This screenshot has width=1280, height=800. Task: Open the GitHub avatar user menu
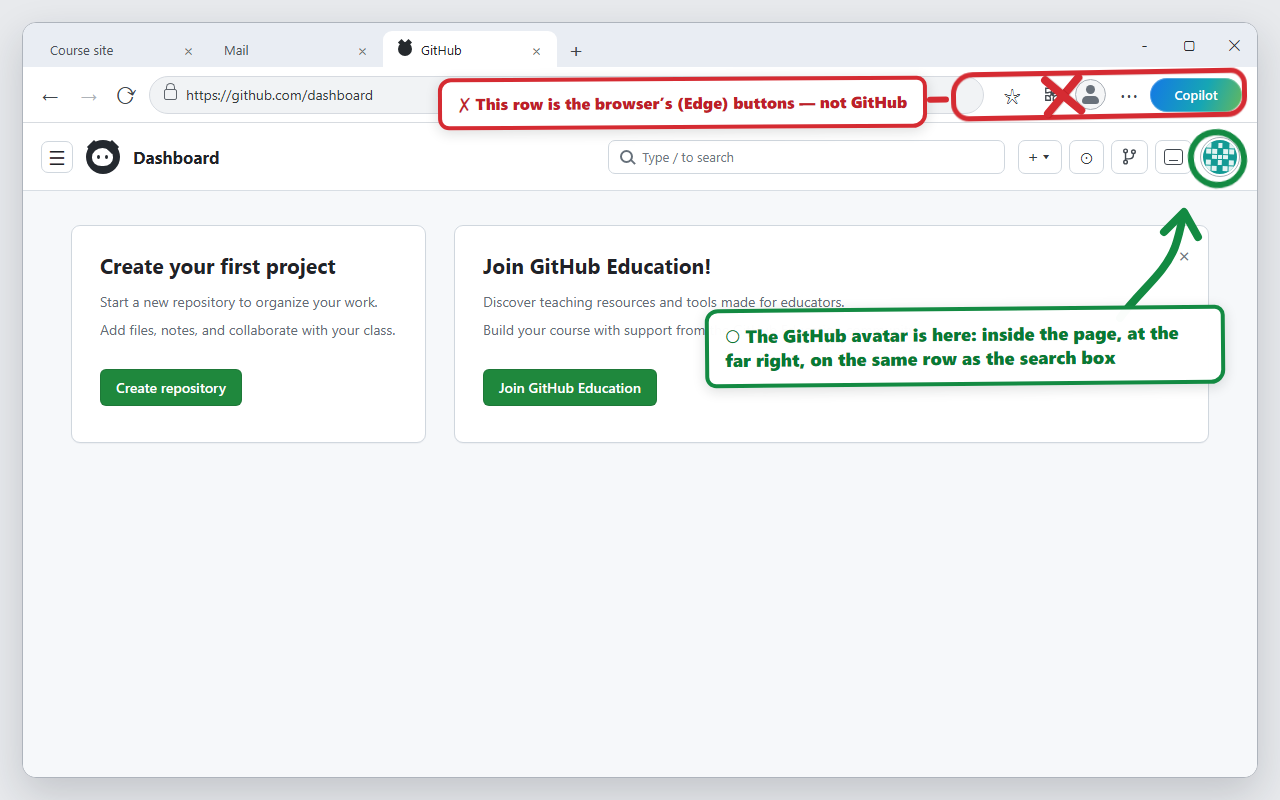tap(1218, 157)
